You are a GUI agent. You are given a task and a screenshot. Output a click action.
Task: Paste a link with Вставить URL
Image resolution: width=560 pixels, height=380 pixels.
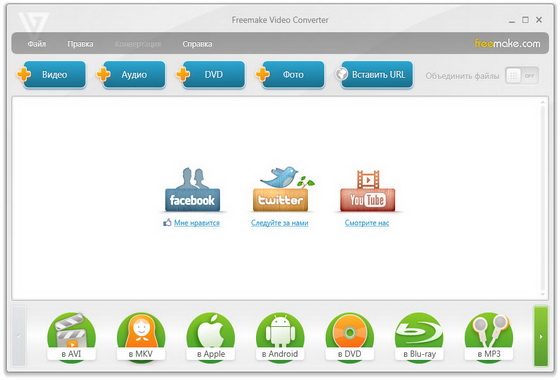pyautogui.click(x=374, y=74)
